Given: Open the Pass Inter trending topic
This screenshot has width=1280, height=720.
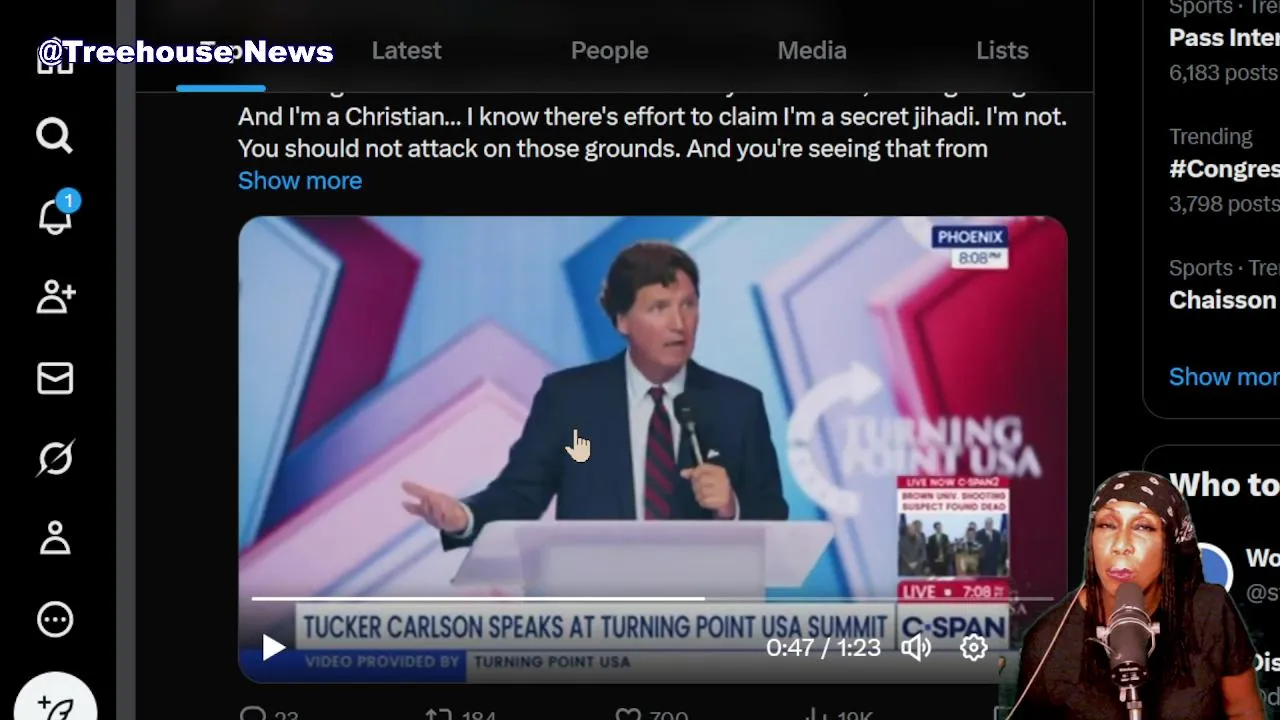Looking at the screenshot, I should pos(1224,38).
